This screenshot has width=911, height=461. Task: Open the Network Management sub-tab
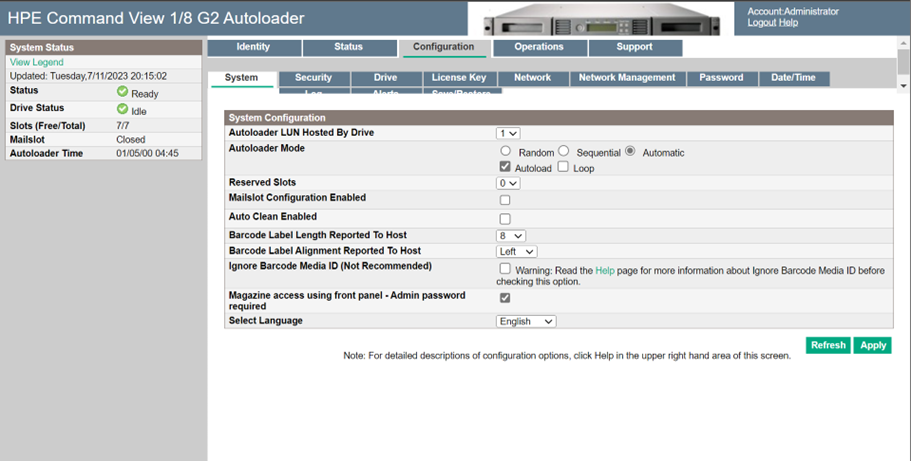(627, 78)
